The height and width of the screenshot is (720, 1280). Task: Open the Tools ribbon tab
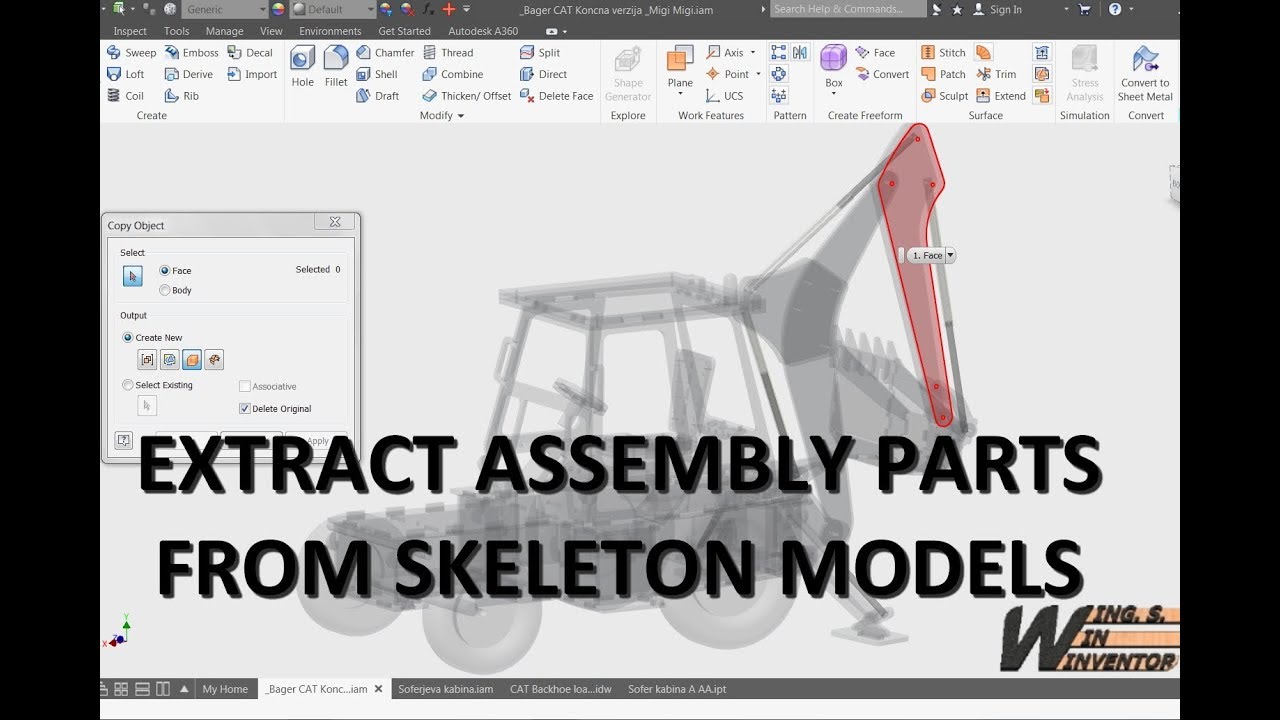point(177,31)
